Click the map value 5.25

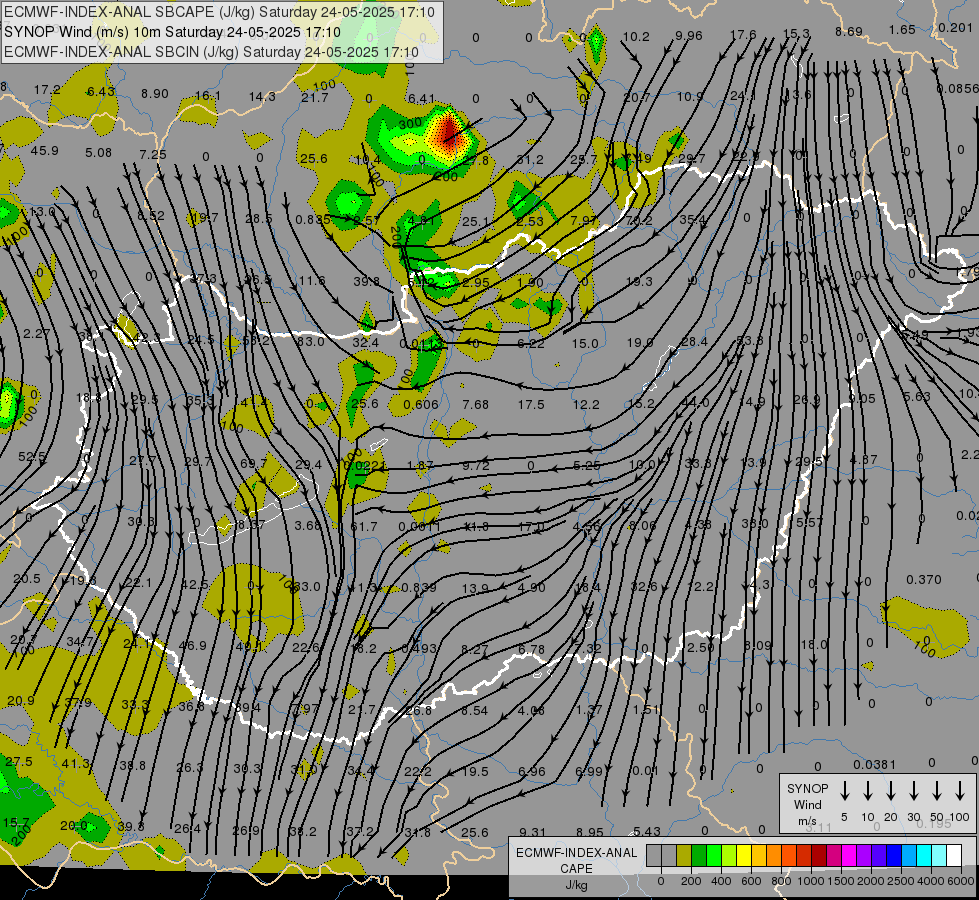[587, 465]
